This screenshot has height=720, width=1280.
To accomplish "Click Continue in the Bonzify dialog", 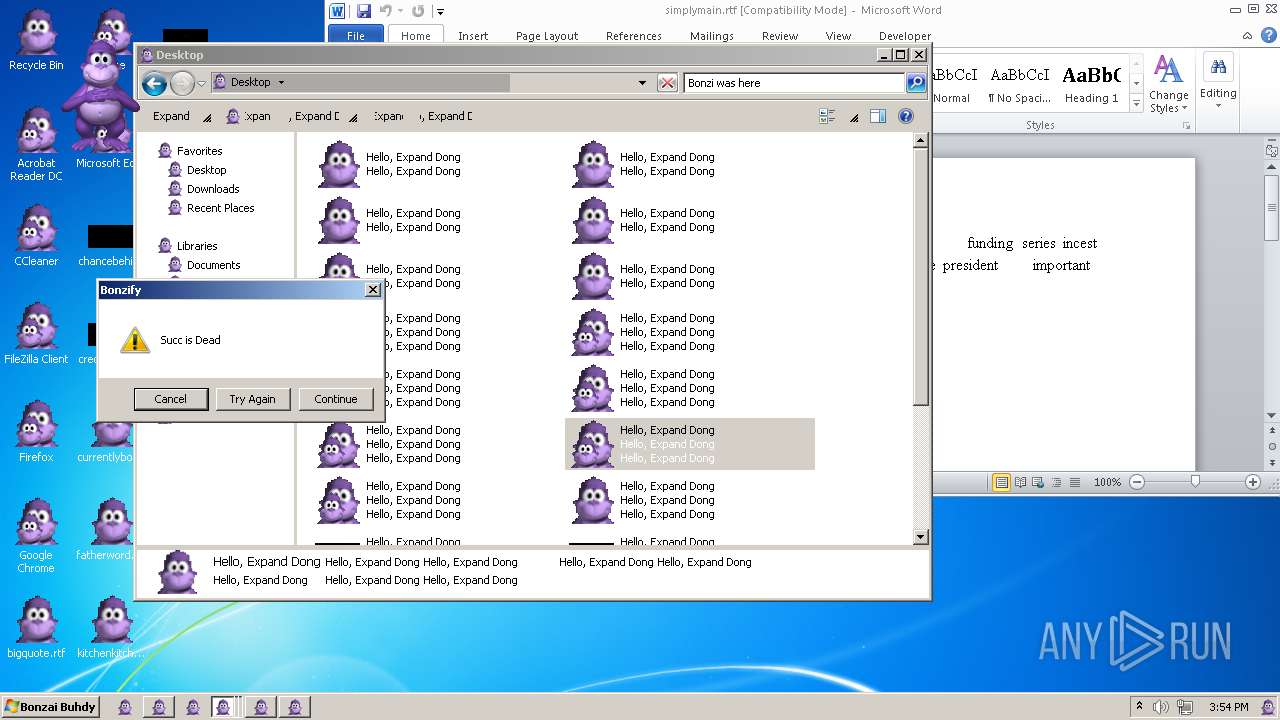I will point(336,399).
